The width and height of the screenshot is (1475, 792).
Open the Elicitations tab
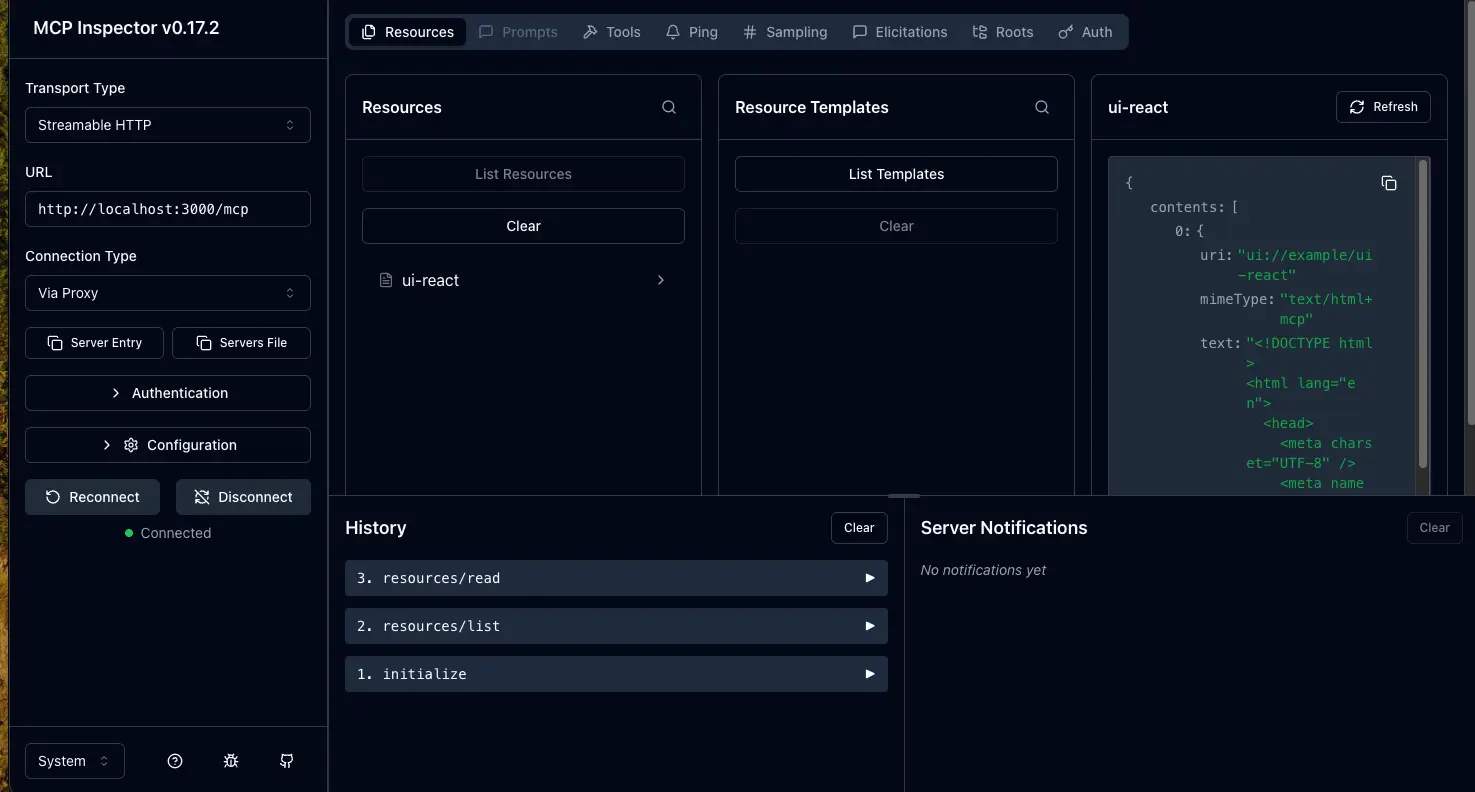[900, 32]
